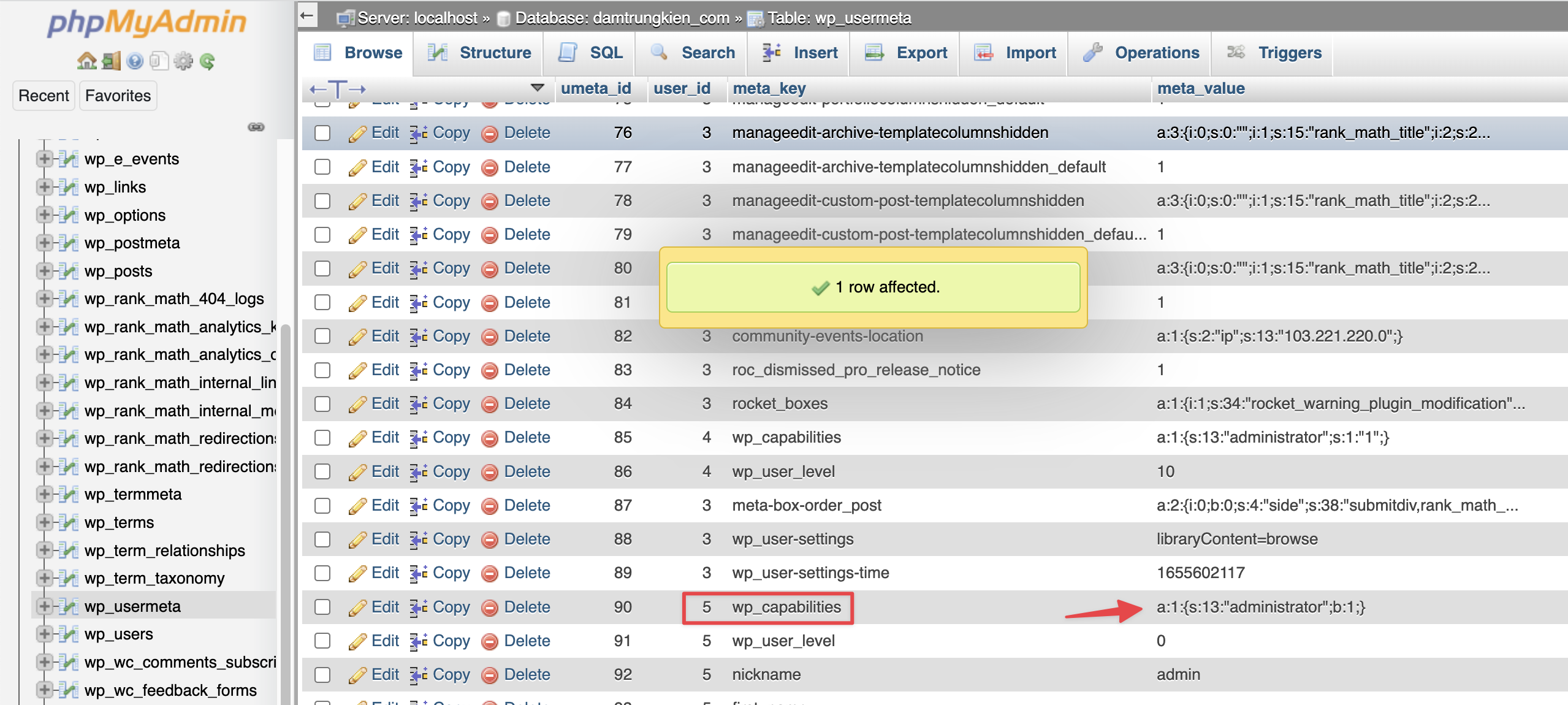The image size is (1568, 705).
Task: Click the copy icon for row 77
Action: pyautogui.click(x=418, y=167)
